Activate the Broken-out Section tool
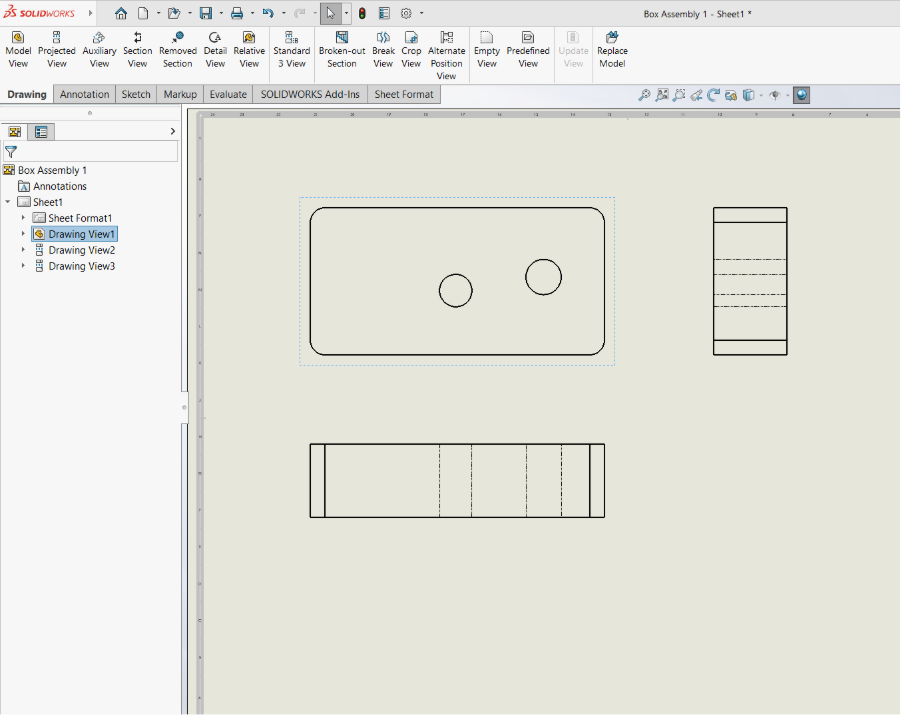Screen dimensions: 903x715 point(342,50)
